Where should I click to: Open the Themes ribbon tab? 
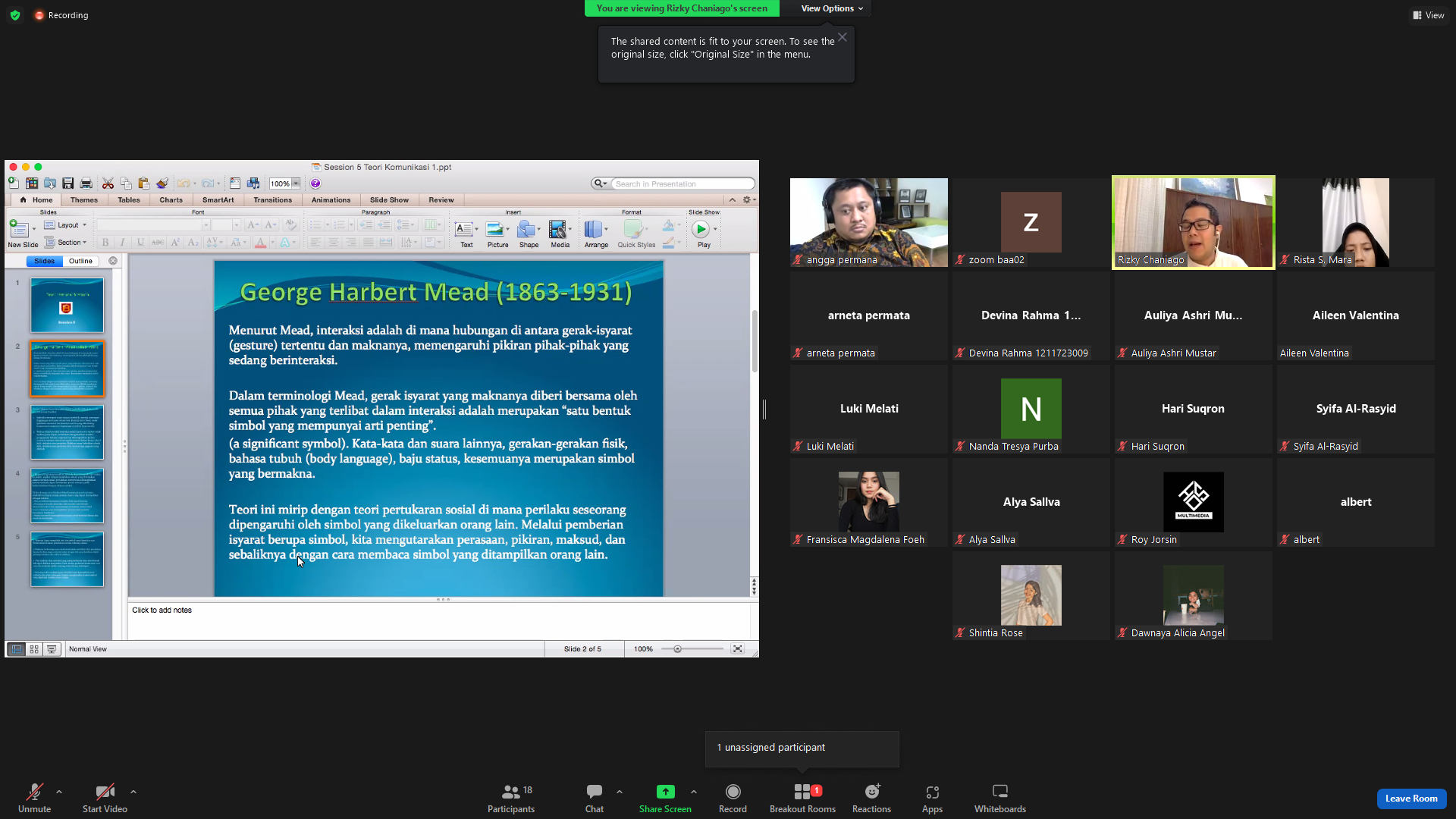point(84,200)
